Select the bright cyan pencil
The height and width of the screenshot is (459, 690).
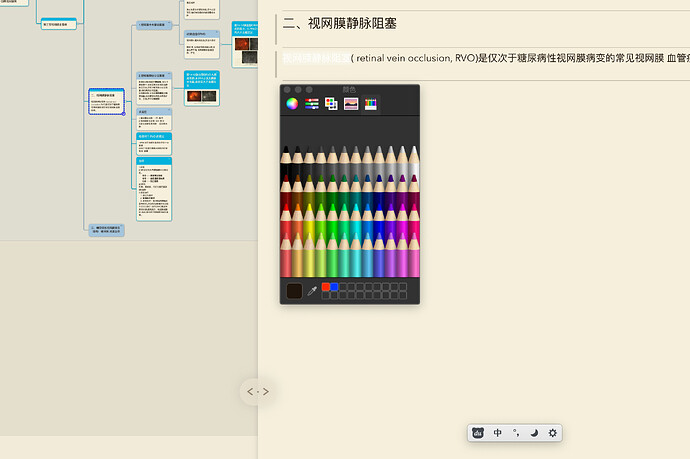356,218
